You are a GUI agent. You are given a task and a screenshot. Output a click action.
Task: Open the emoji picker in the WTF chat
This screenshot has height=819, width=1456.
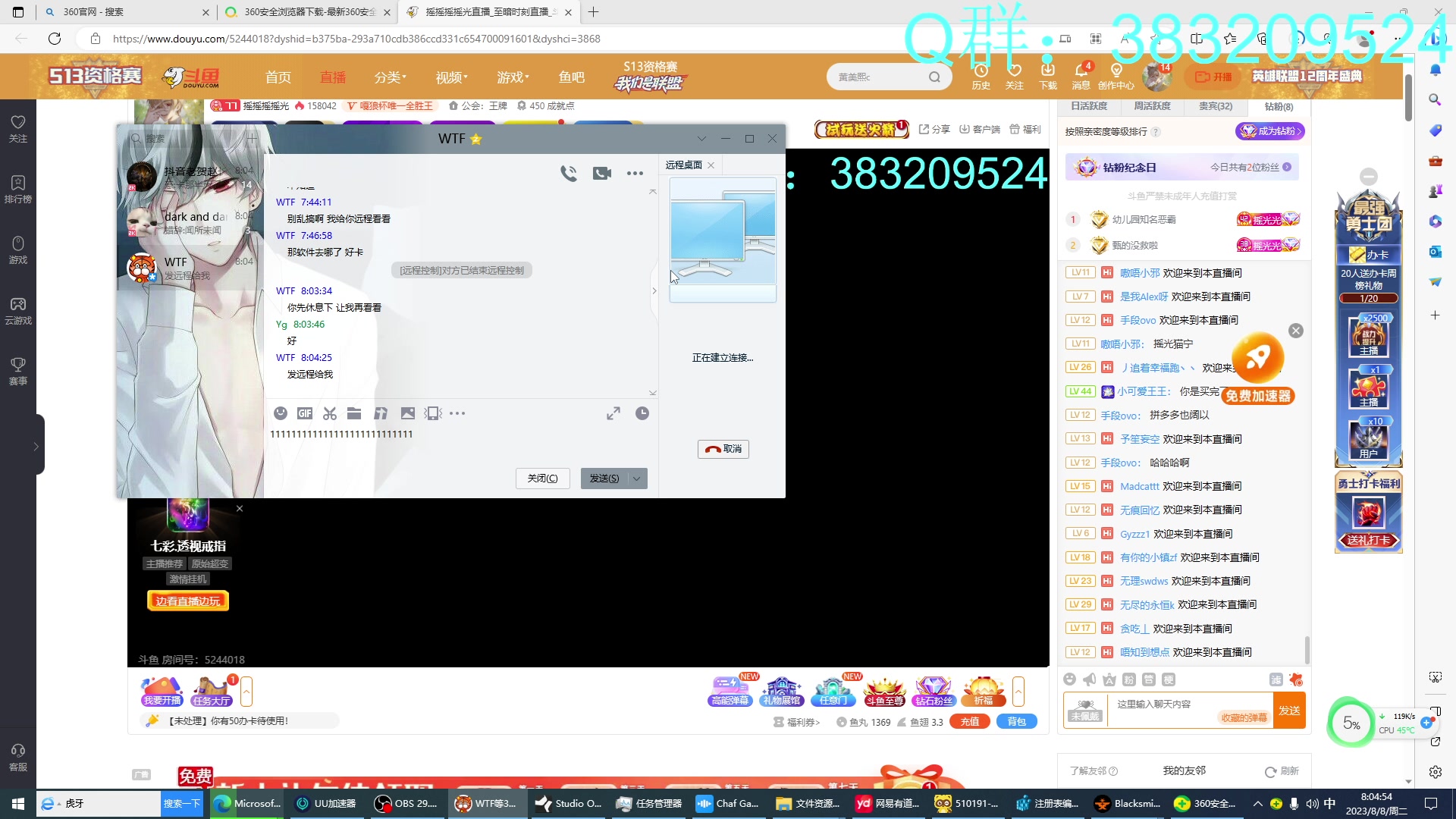coord(281,413)
